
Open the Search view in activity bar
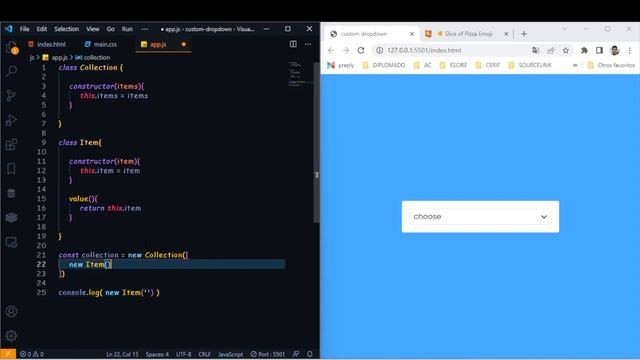click(11, 71)
